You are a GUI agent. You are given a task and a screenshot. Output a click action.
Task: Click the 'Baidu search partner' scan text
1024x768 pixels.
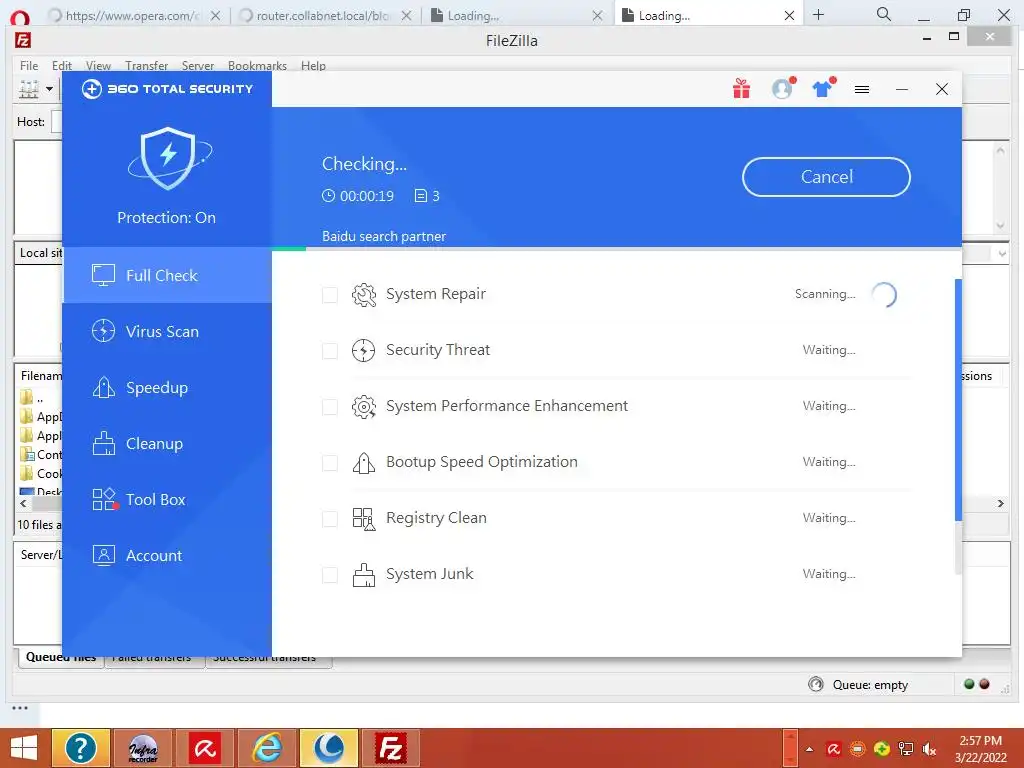[x=384, y=236]
